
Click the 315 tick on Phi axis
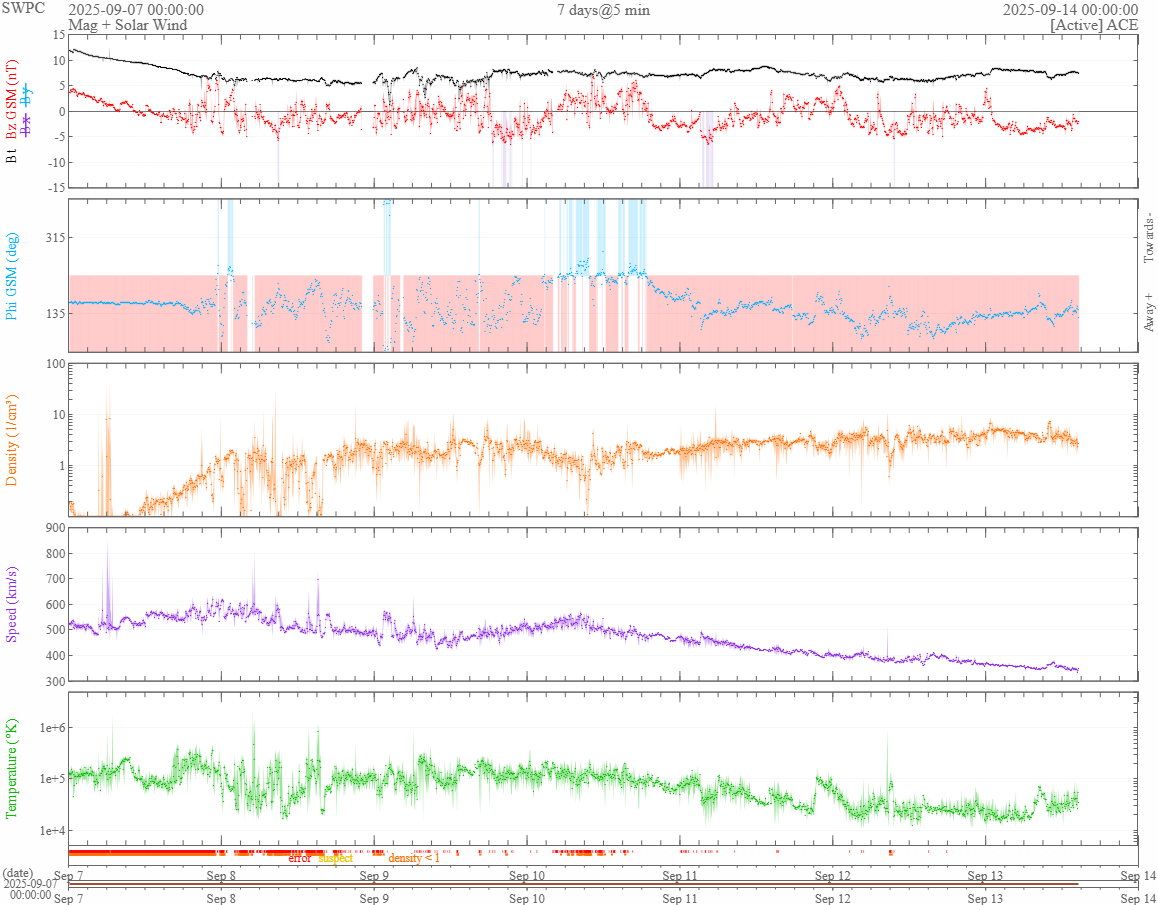click(x=54, y=237)
